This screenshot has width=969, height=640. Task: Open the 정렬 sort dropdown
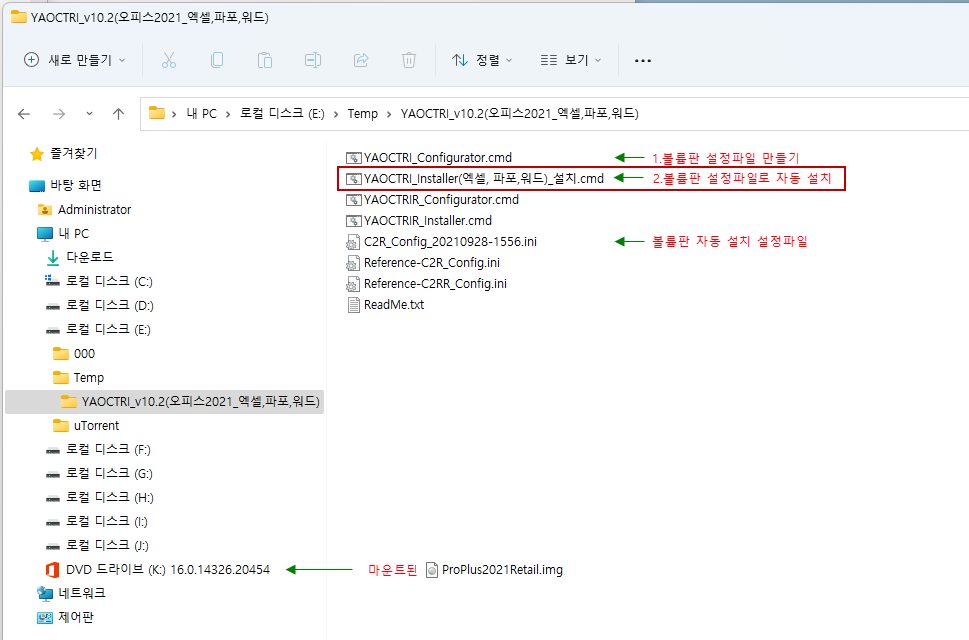pos(482,60)
